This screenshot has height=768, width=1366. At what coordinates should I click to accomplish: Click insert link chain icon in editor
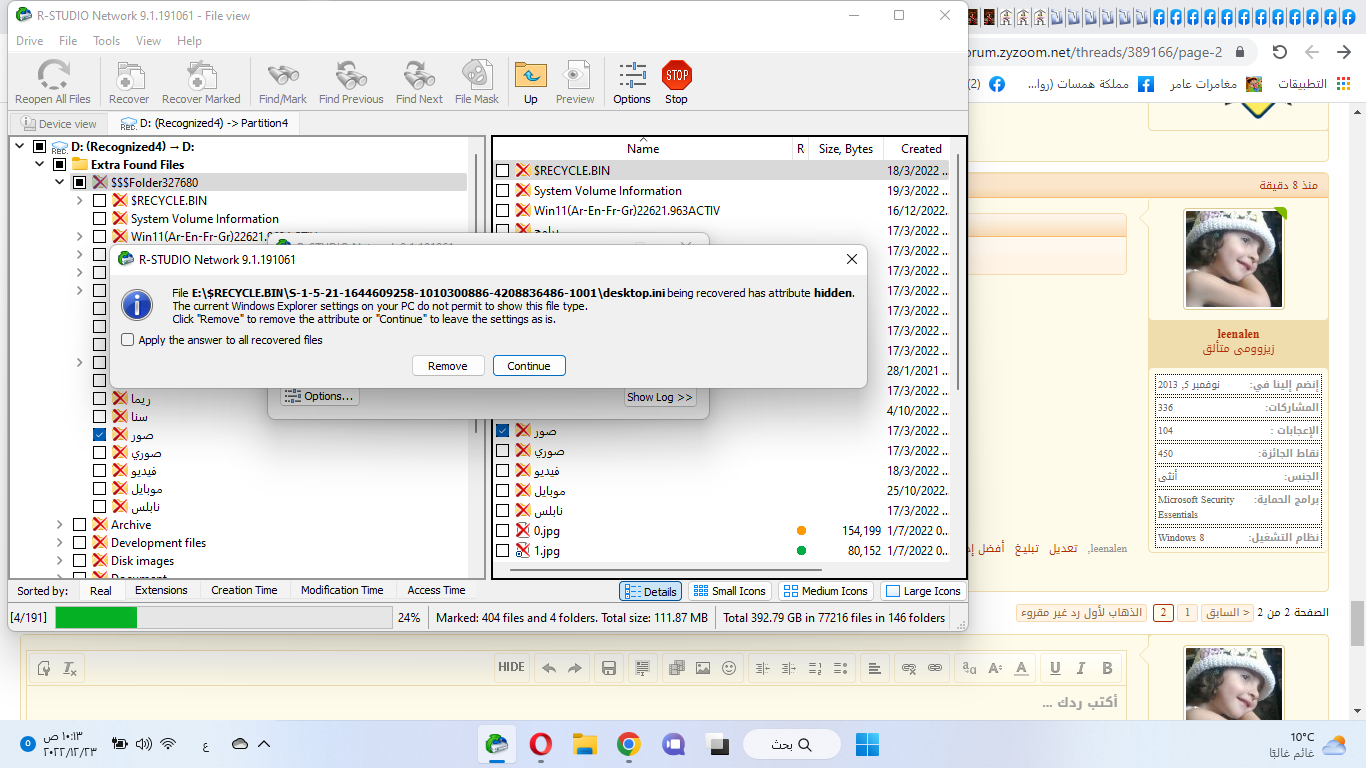[x=935, y=668]
